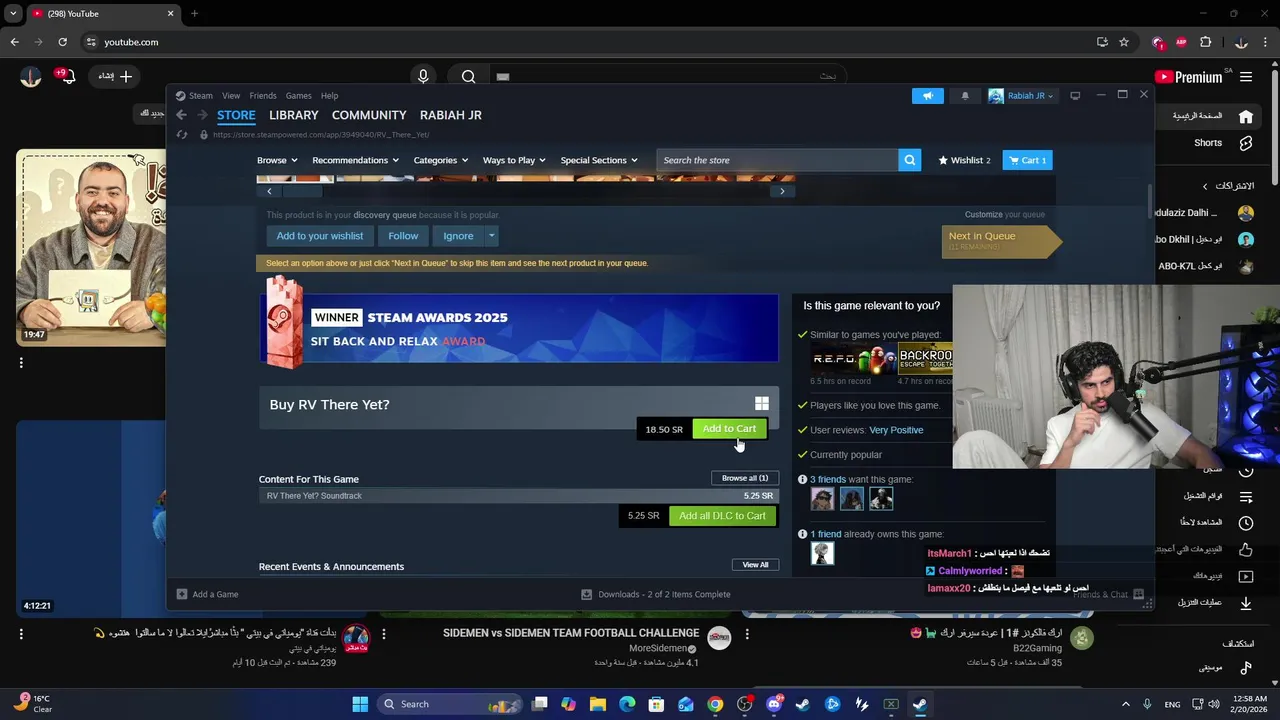This screenshot has height=720, width=1280.
Task: Expand the Recommendations dropdown
Action: click(355, 160)
